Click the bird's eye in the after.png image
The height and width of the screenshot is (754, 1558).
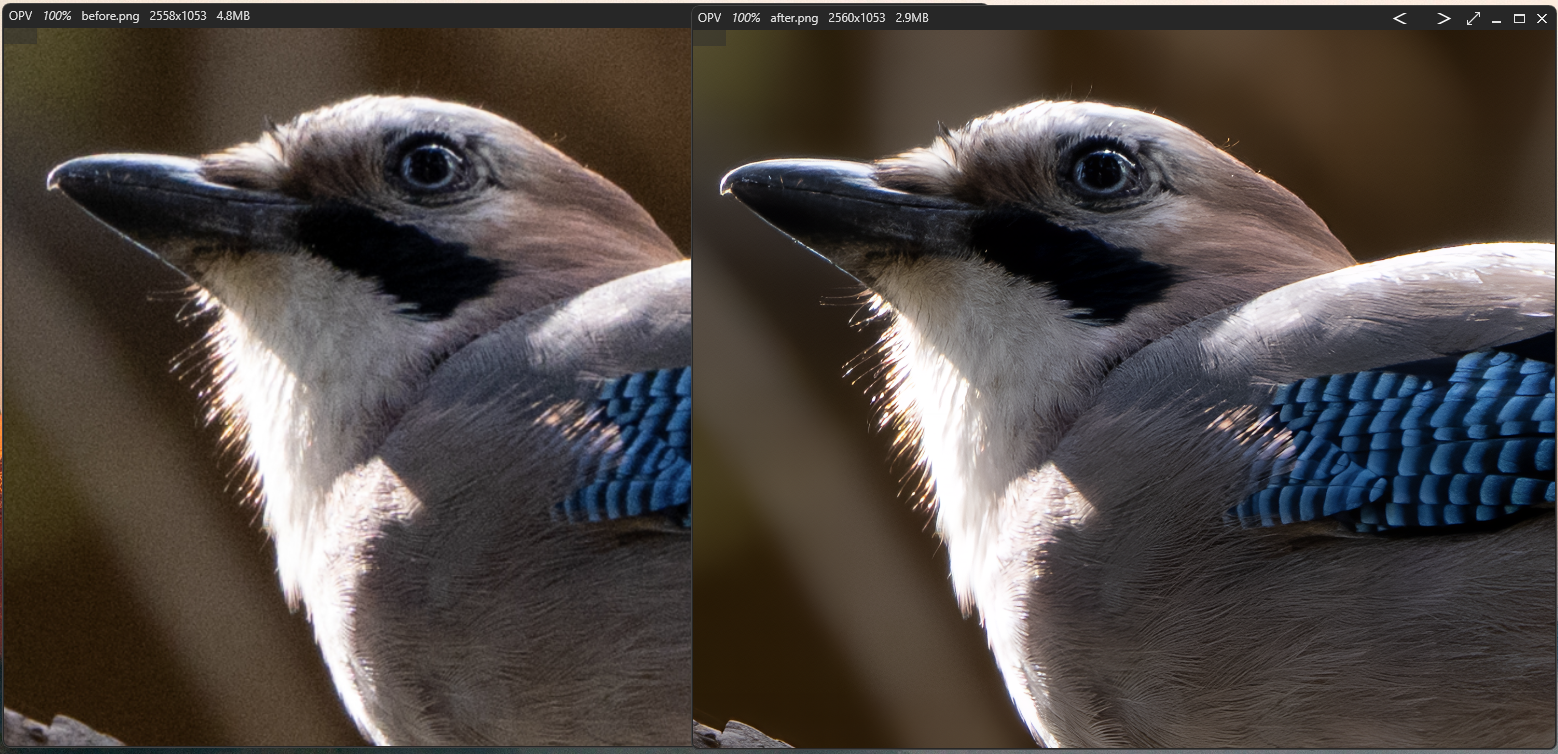click(x=1103, y=171)
